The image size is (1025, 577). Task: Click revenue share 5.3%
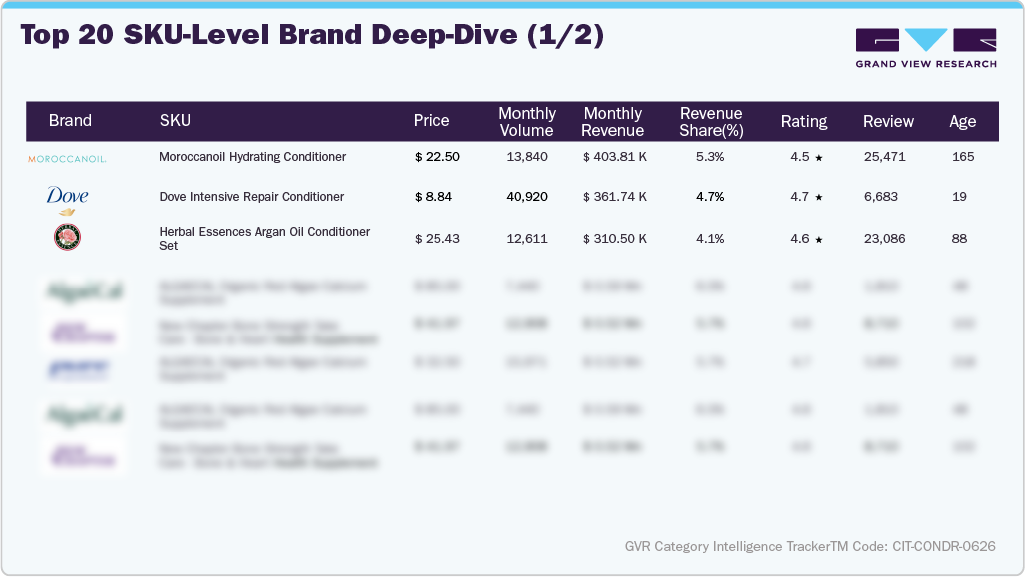coord(710,157)
